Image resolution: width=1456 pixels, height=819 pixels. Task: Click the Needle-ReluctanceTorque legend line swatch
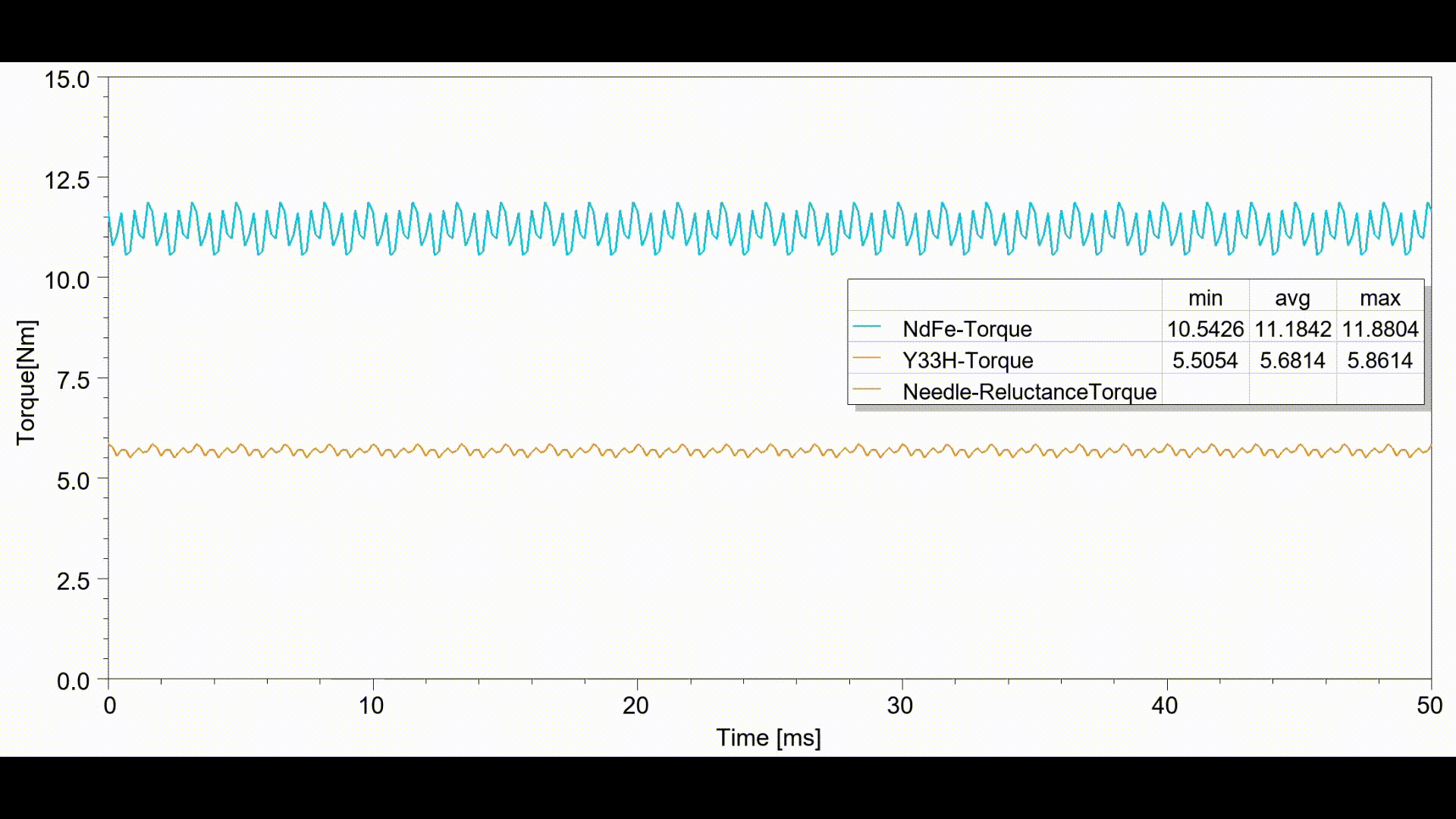point(867,390)
